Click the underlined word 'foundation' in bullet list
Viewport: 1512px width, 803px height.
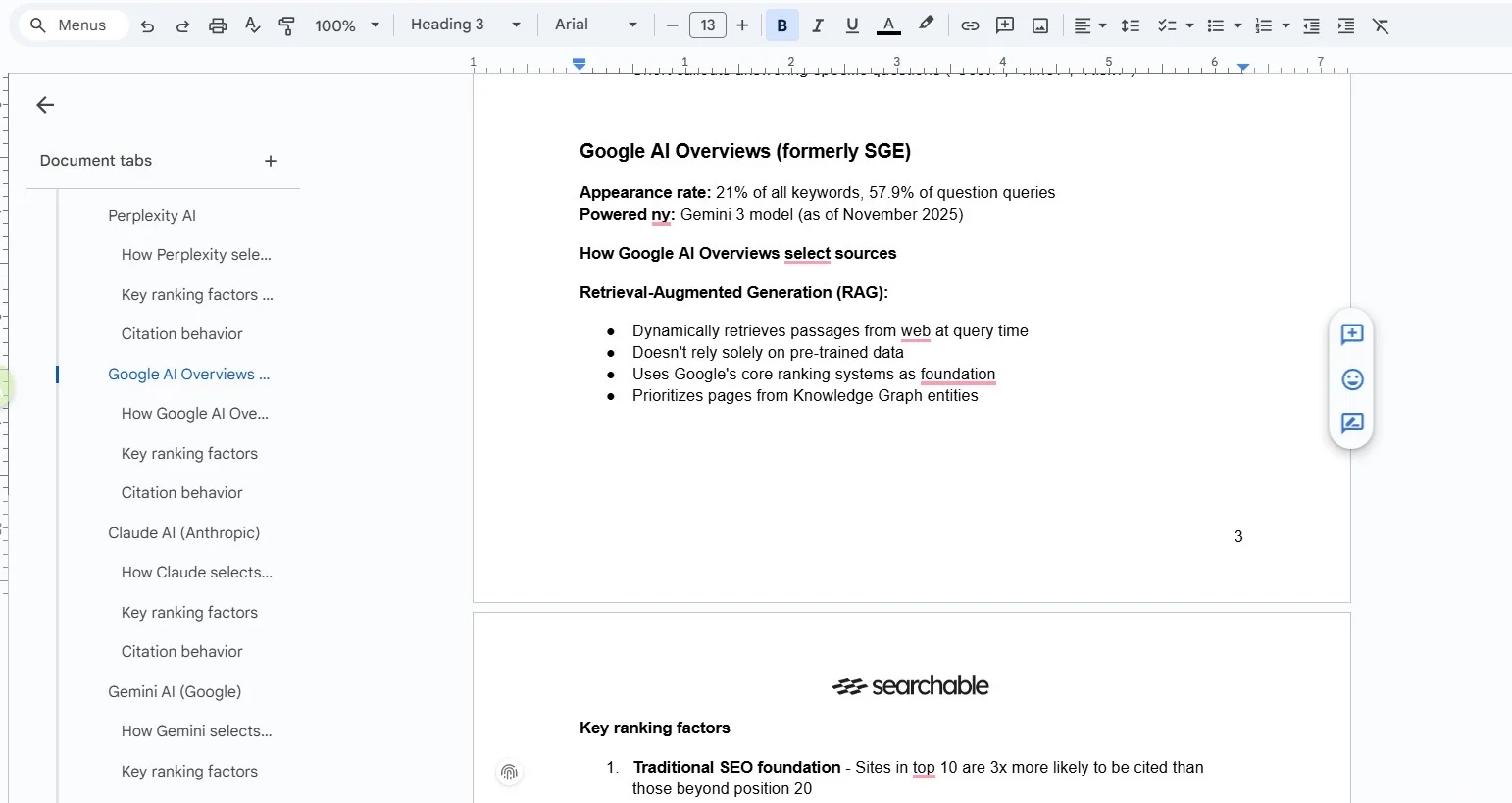tap(958, 374)
